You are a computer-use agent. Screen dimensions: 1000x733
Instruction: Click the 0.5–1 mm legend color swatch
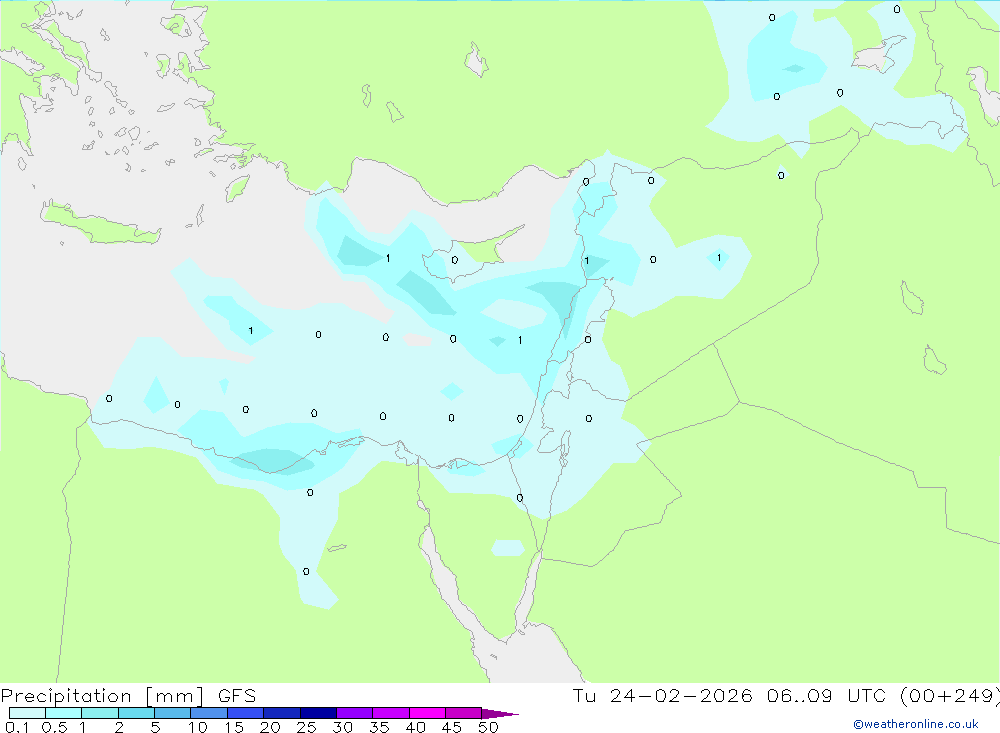(x=64, y=713)
